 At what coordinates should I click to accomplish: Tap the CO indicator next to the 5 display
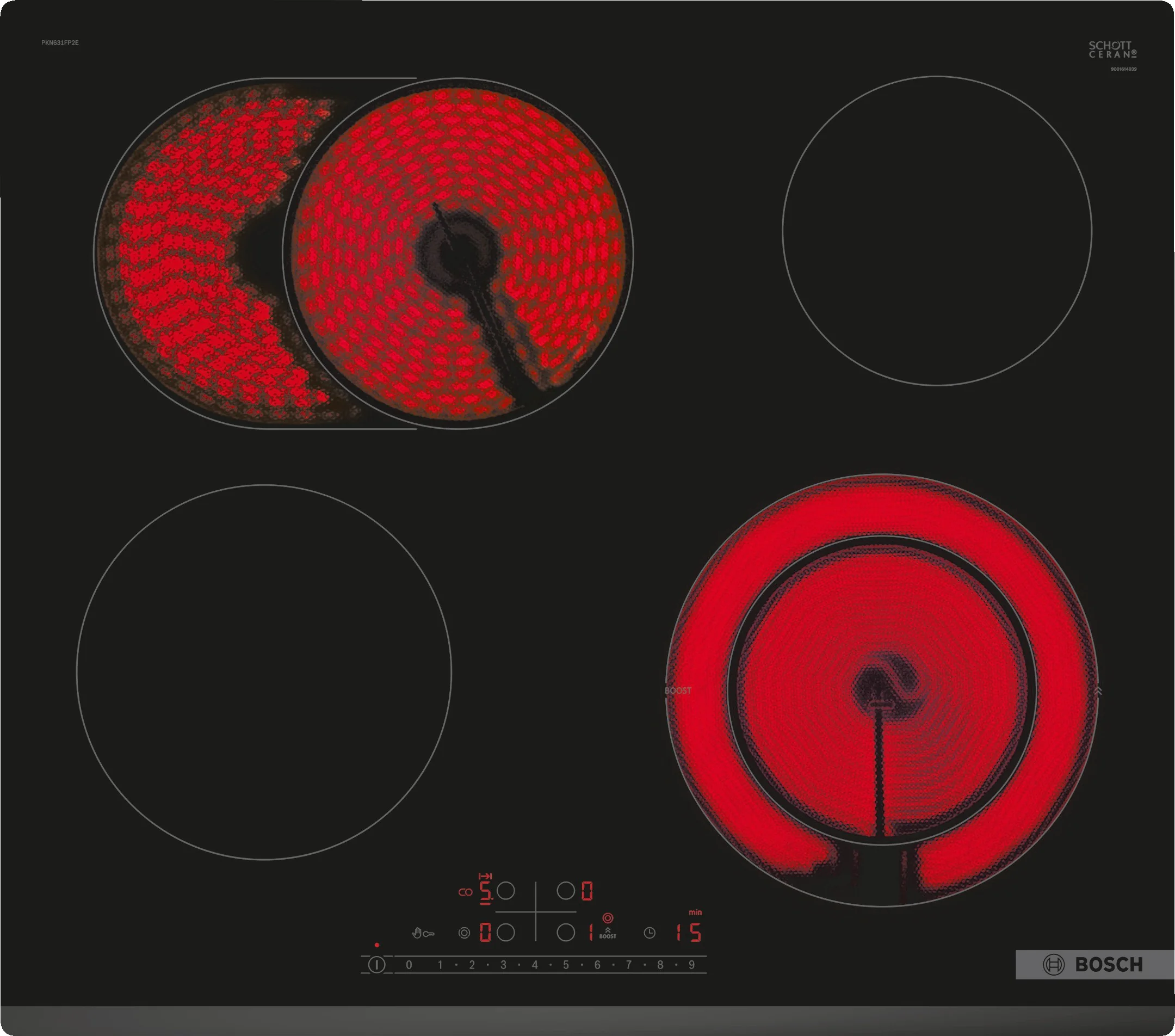click(x=466, y=892)
